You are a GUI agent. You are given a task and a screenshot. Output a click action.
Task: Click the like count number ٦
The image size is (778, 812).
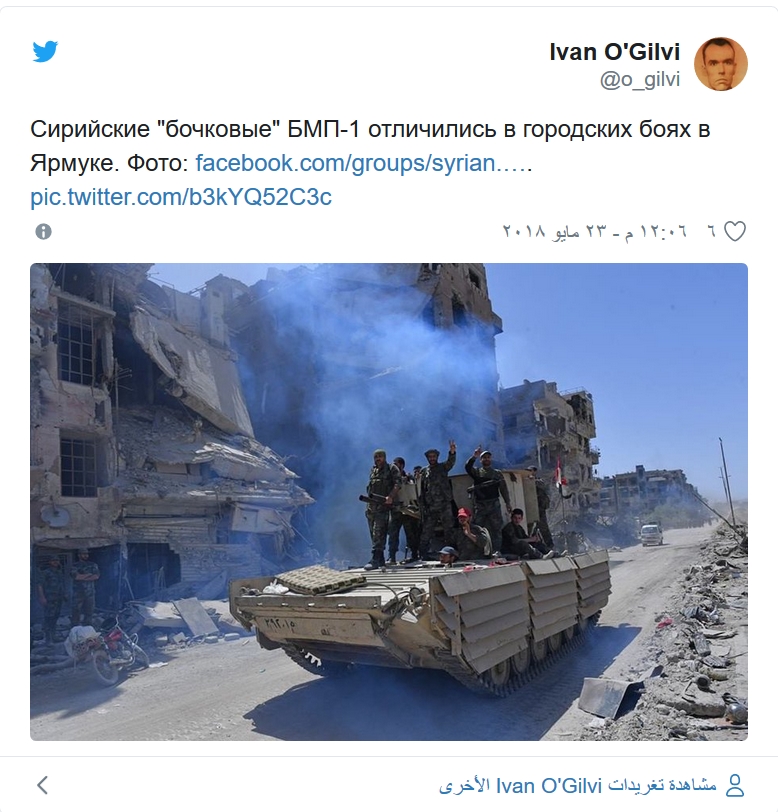[712, 231]
